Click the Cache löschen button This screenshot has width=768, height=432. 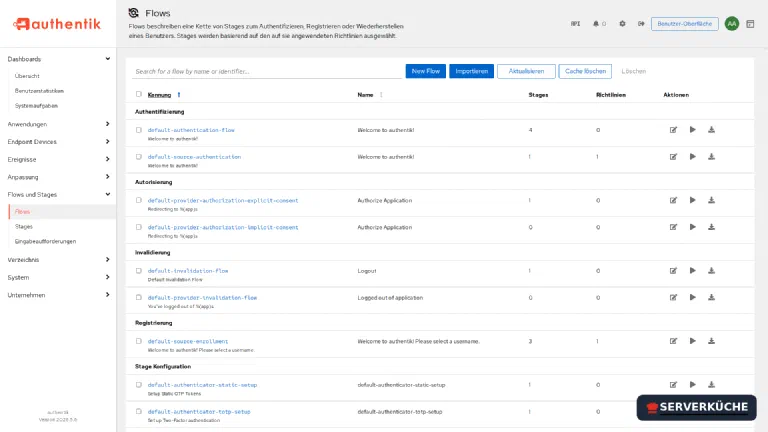[x=585, y=71]
